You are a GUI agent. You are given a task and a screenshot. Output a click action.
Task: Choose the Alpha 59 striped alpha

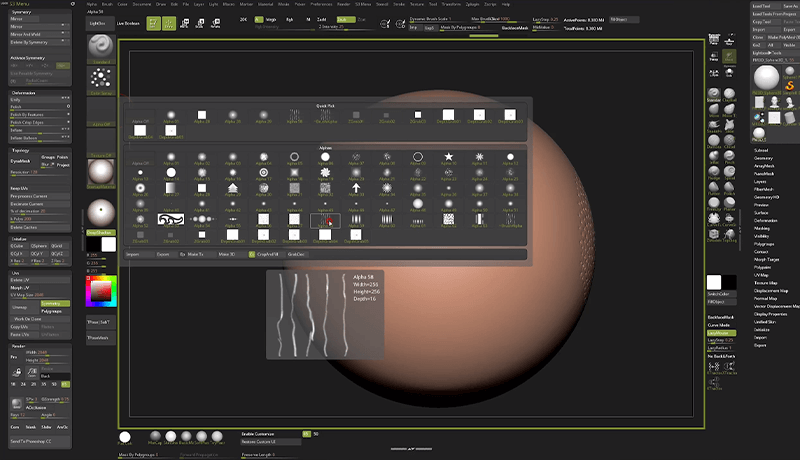[x=356, y=219]
